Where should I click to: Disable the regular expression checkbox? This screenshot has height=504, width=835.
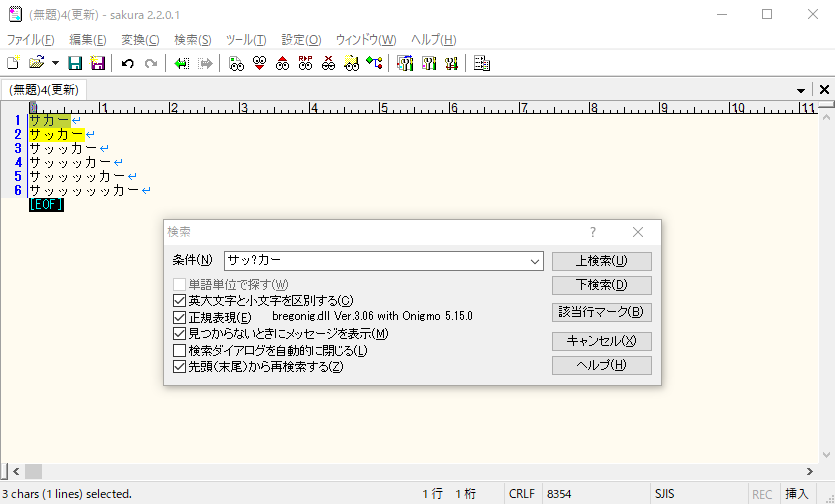coord(180,317)
